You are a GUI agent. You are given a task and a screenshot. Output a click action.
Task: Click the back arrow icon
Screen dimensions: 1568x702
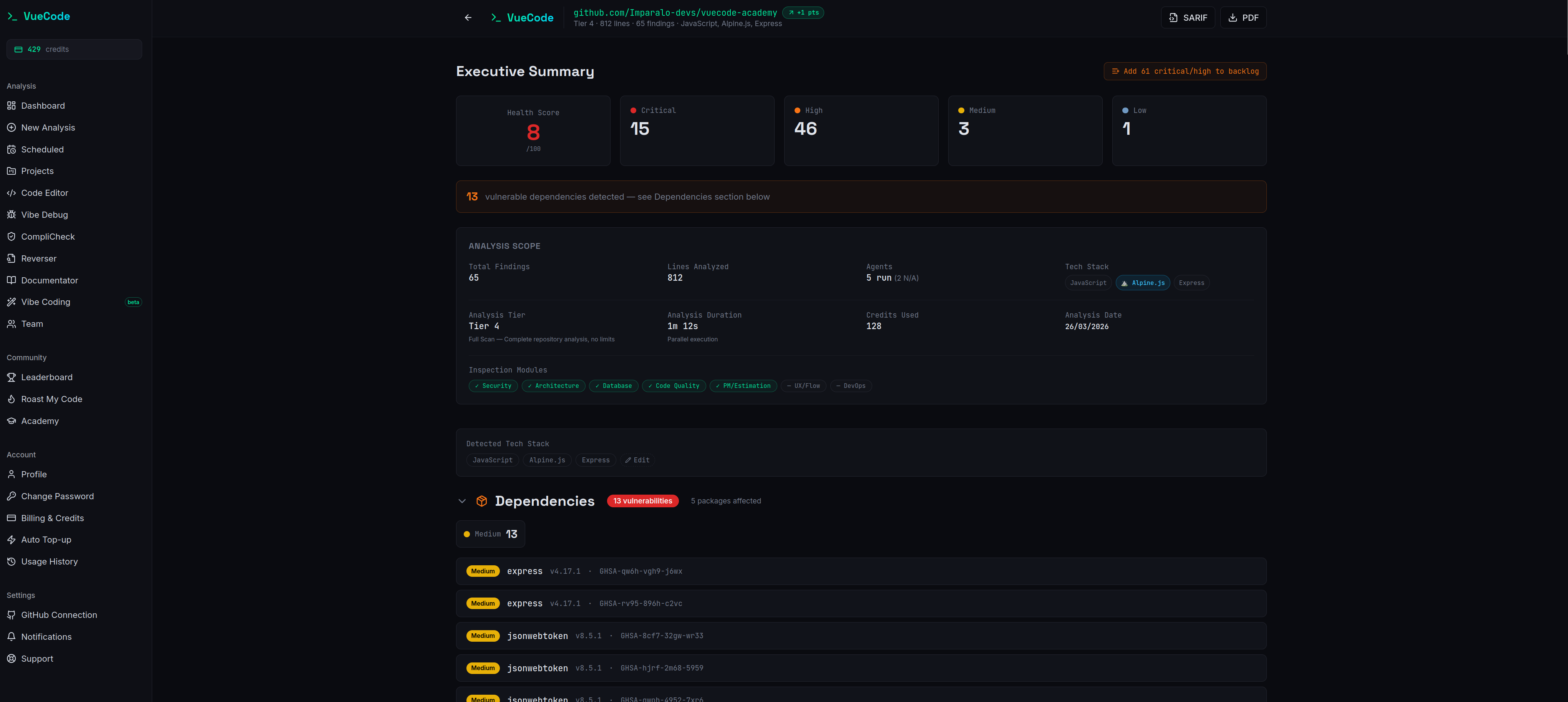click(468, 18)
